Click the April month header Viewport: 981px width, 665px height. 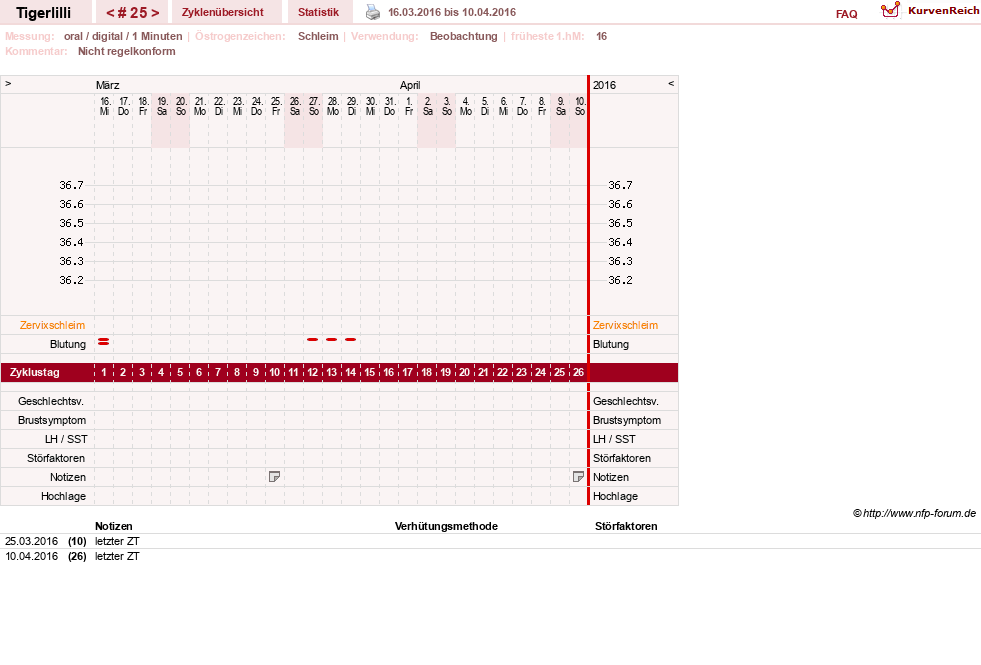pyautogui.click(x=410, y=85)
